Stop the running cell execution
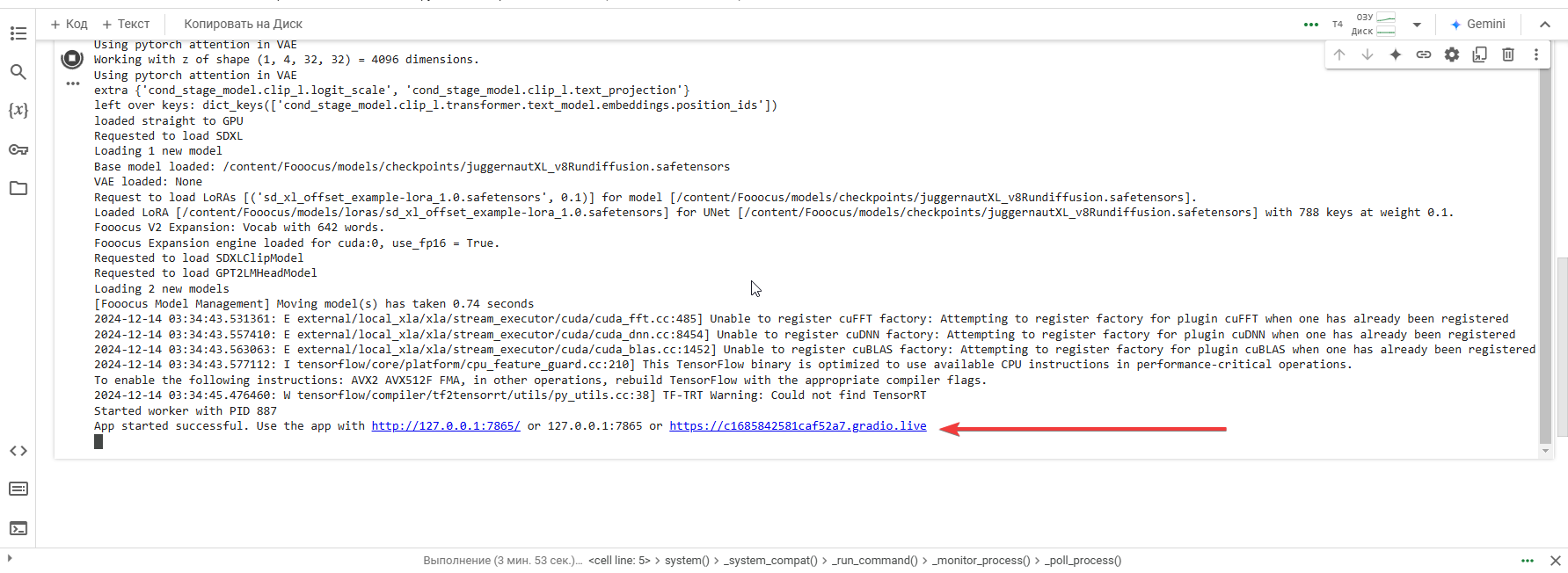 tap(72, 59)
